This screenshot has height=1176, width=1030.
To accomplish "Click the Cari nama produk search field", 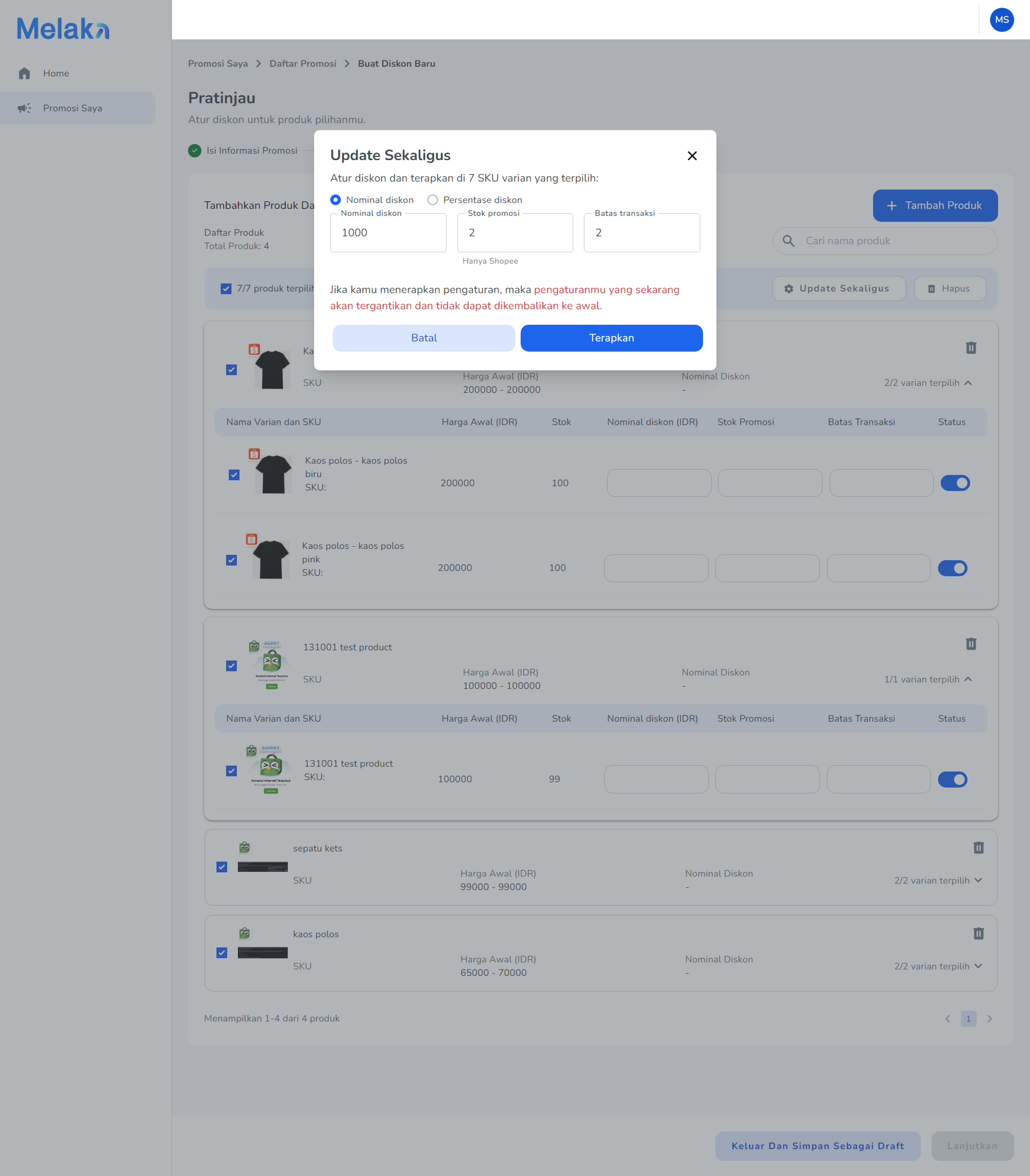I will pos(885,241).
